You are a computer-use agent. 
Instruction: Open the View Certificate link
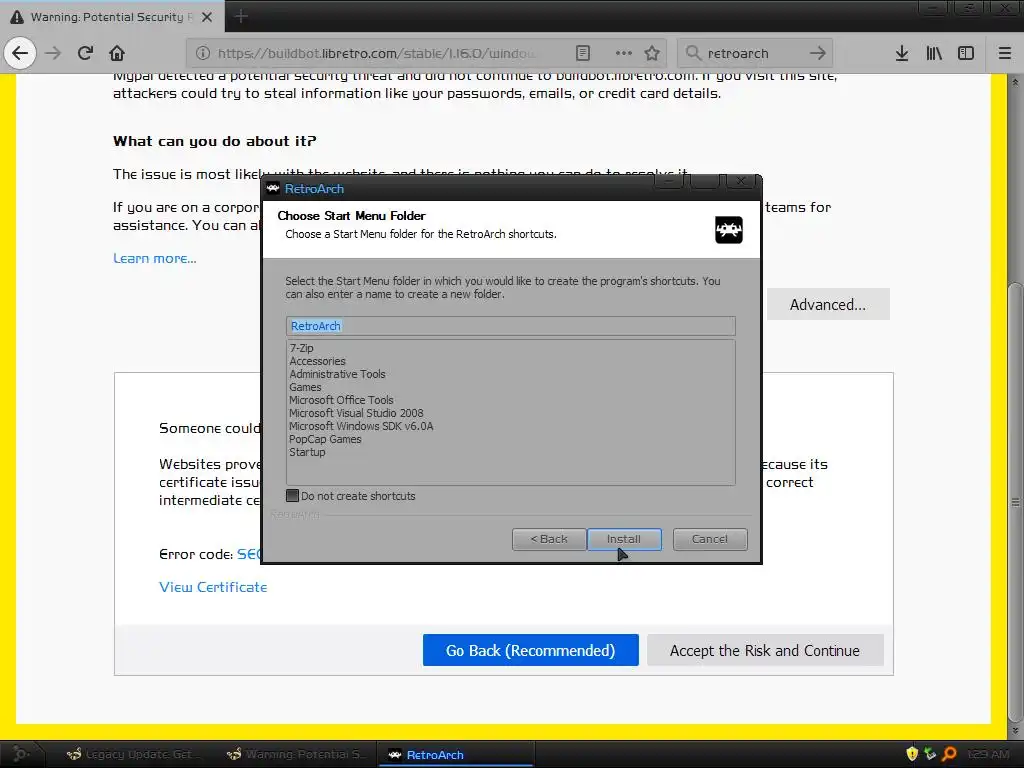213,587
